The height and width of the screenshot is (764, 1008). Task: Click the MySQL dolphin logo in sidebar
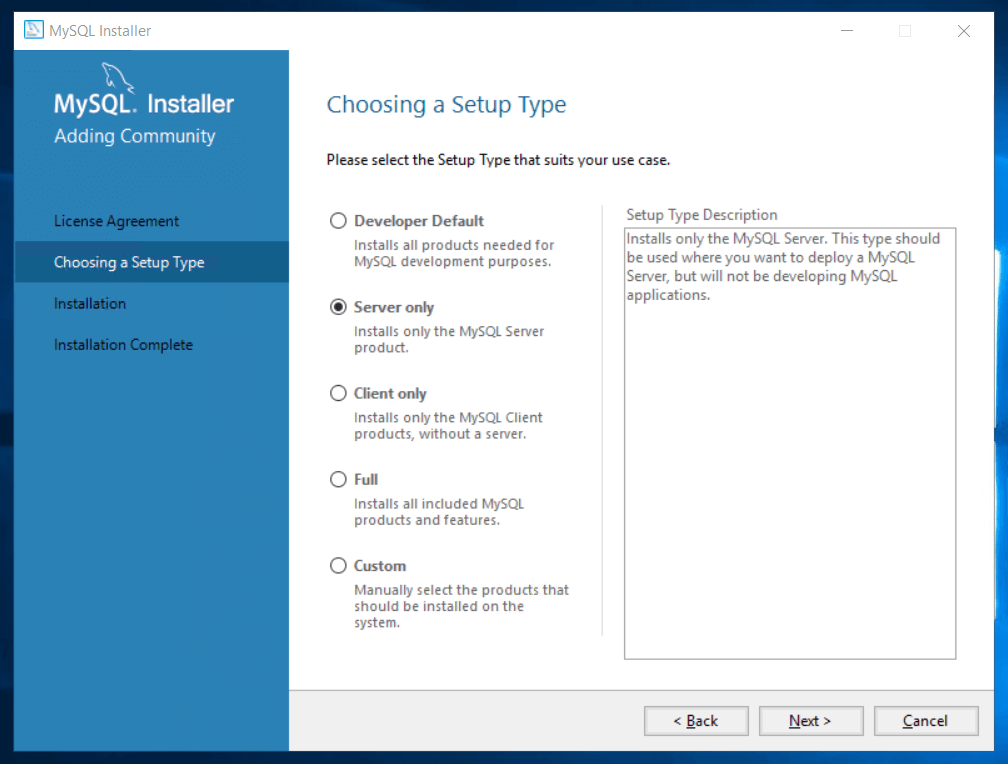click(x=118, y=77)
